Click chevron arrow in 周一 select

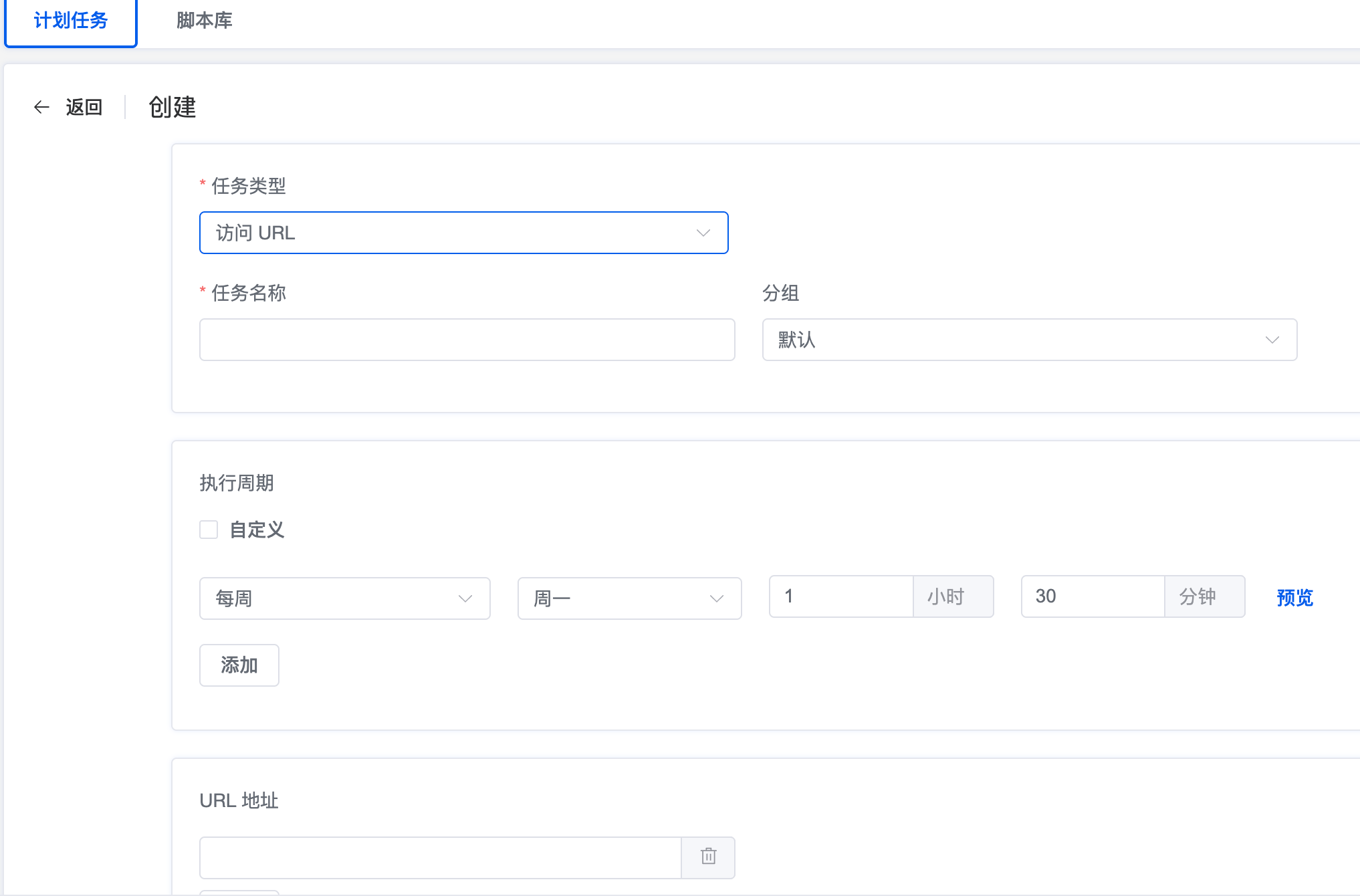coord(716,598)
